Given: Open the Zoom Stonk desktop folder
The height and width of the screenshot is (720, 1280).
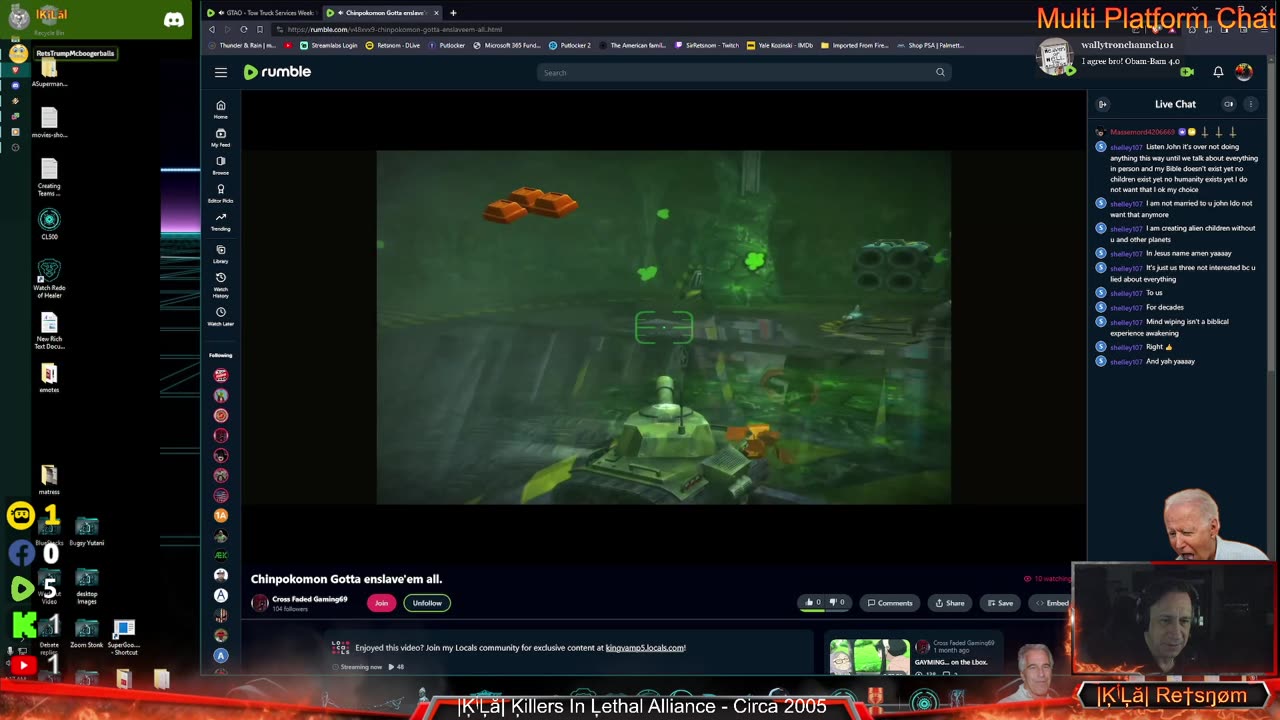Looking at the screenshot, I should click(87, 634).
